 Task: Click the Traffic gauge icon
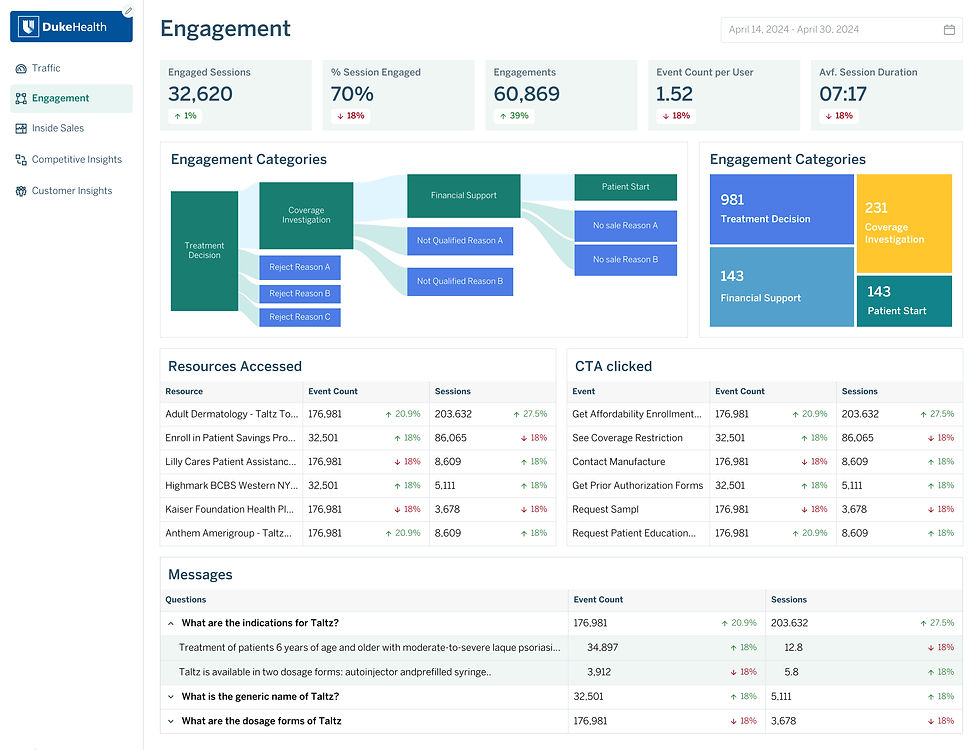(21, 69)
